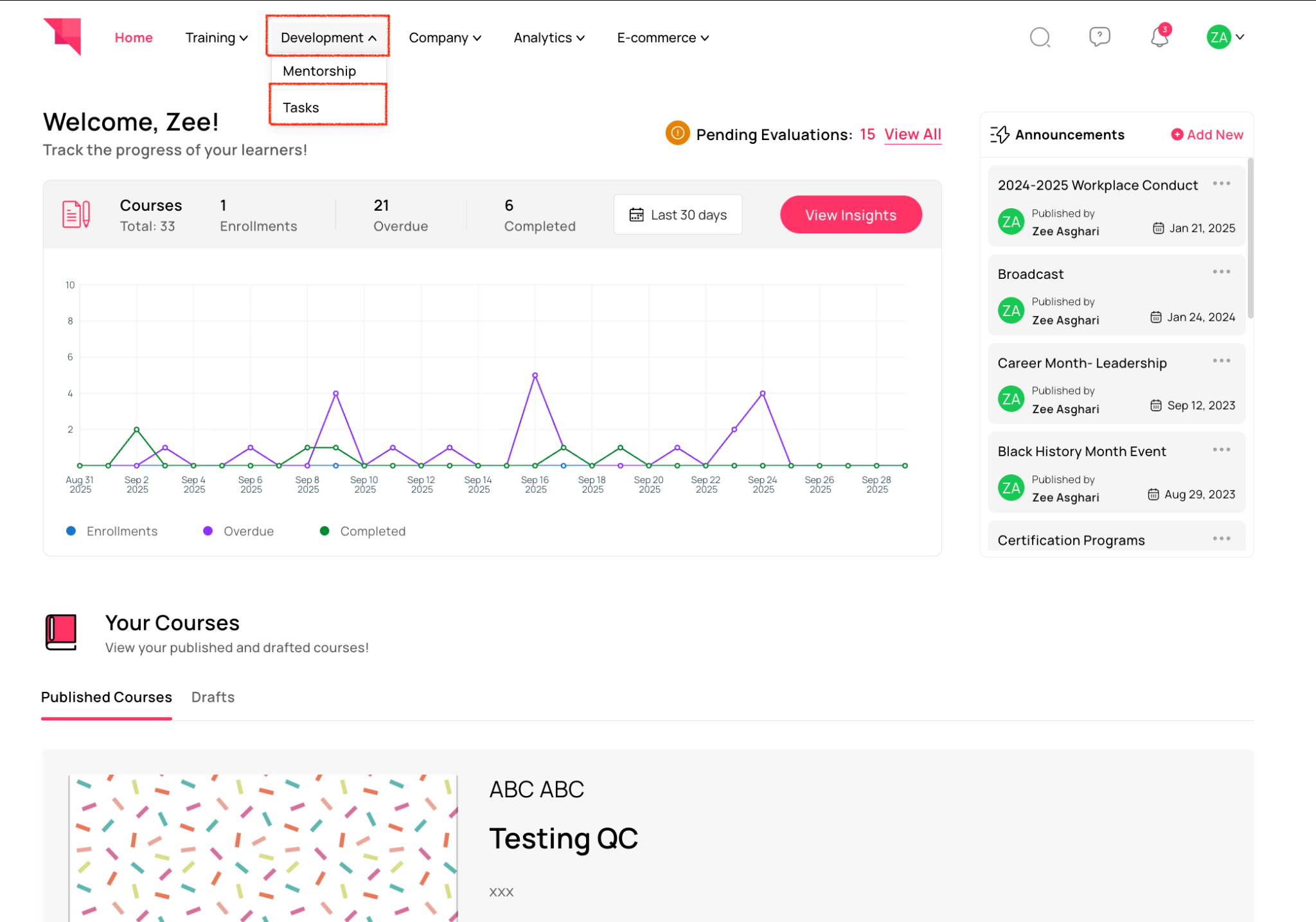Open Testing QC course thumbnail
This screenshot has height=922, width=1316.
click(263, 848)
